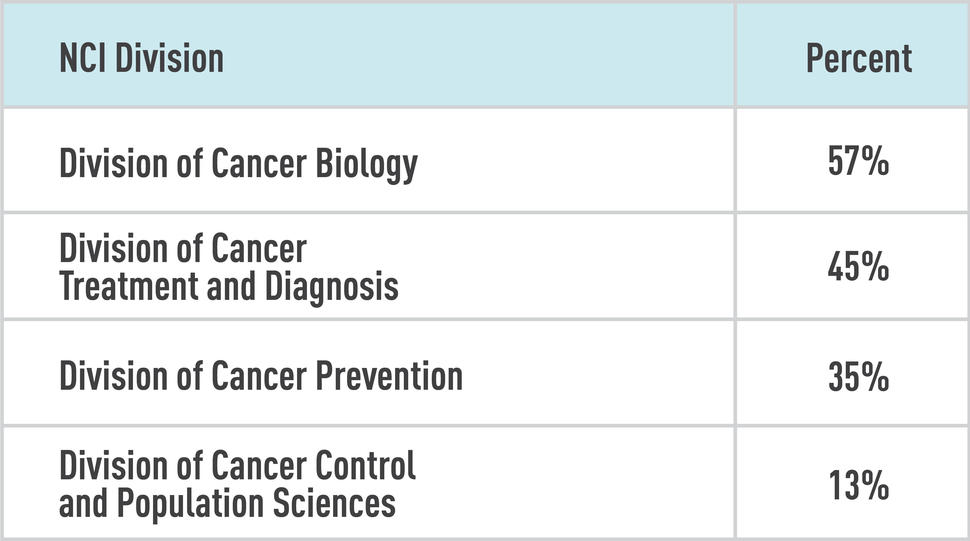
Task: Click Division of Cancer Control and Population Sciences
Action: (x=237, y=484)
